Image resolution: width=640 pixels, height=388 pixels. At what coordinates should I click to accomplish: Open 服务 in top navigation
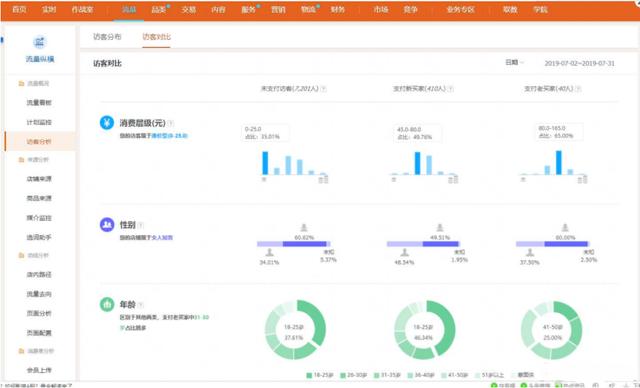coord(248,9)
